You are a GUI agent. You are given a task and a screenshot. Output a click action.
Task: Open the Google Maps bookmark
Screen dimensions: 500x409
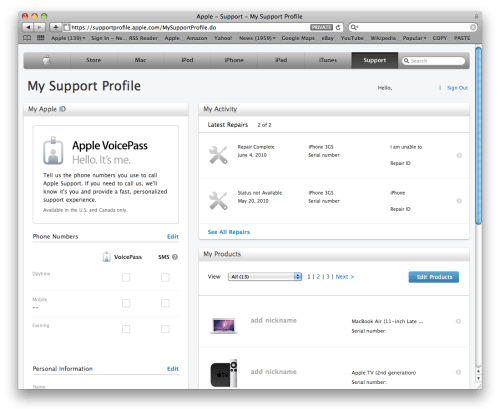click(298, 38)
